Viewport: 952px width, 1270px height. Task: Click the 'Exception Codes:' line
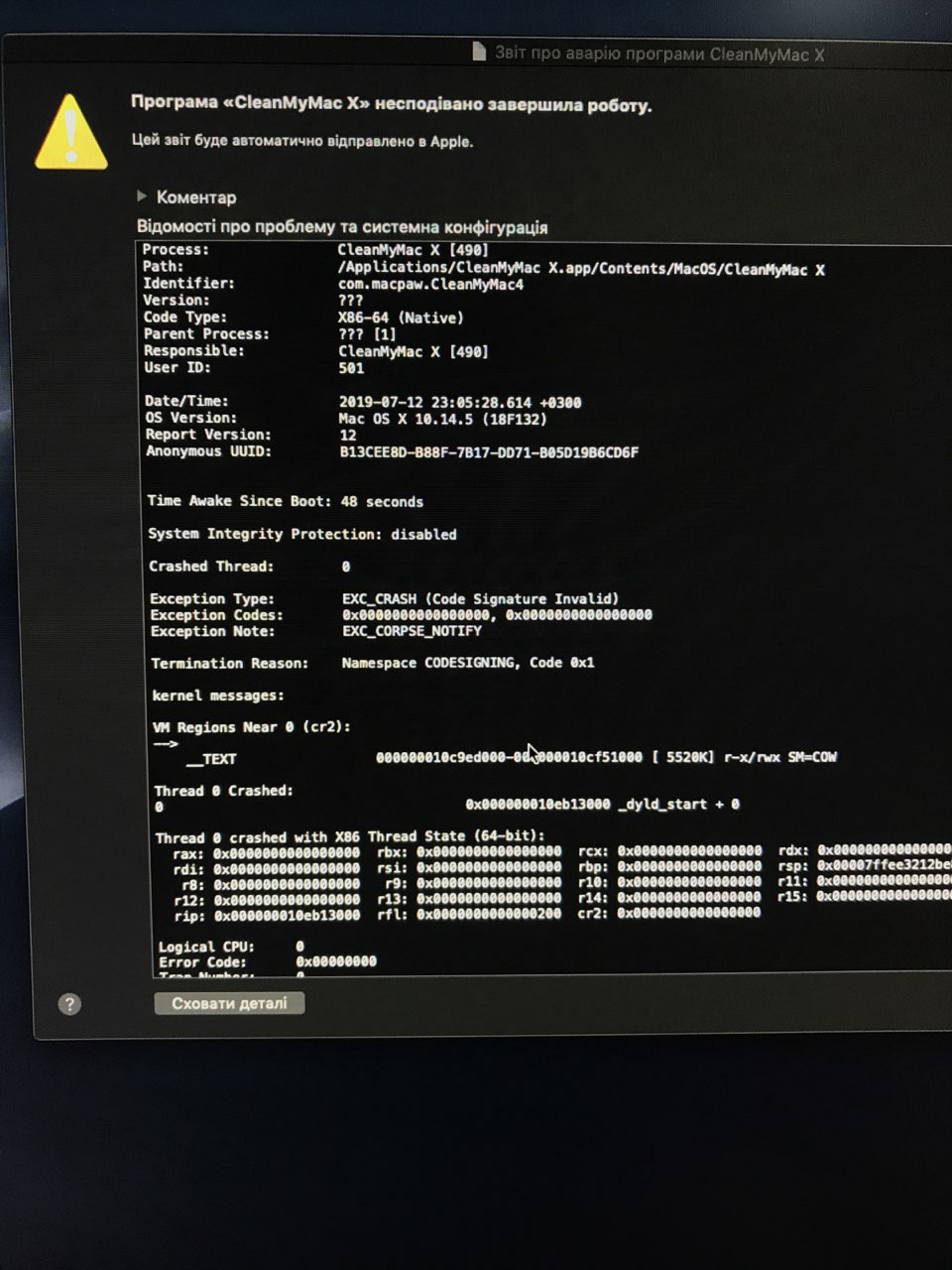(x=402, y=615)
